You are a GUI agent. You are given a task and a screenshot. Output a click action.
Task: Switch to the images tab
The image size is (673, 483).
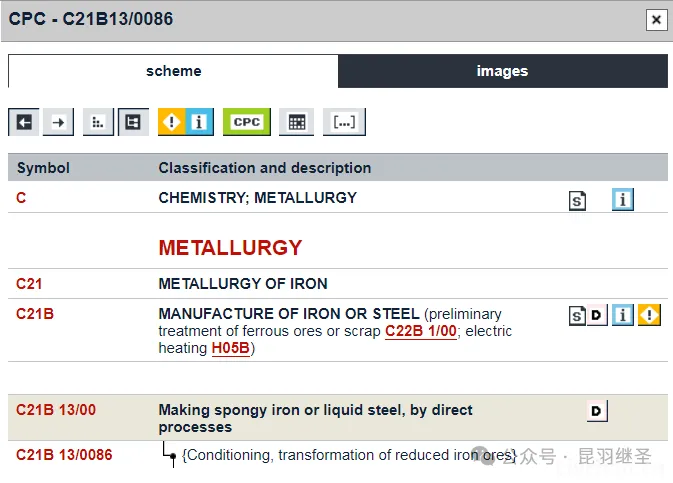(x=502, y=71)
